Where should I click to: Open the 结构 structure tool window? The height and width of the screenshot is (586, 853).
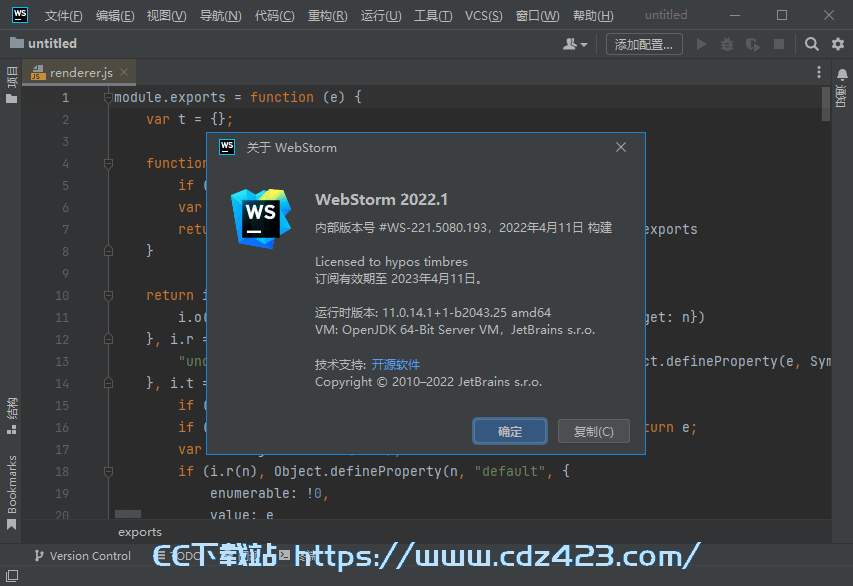pos(11,416)
